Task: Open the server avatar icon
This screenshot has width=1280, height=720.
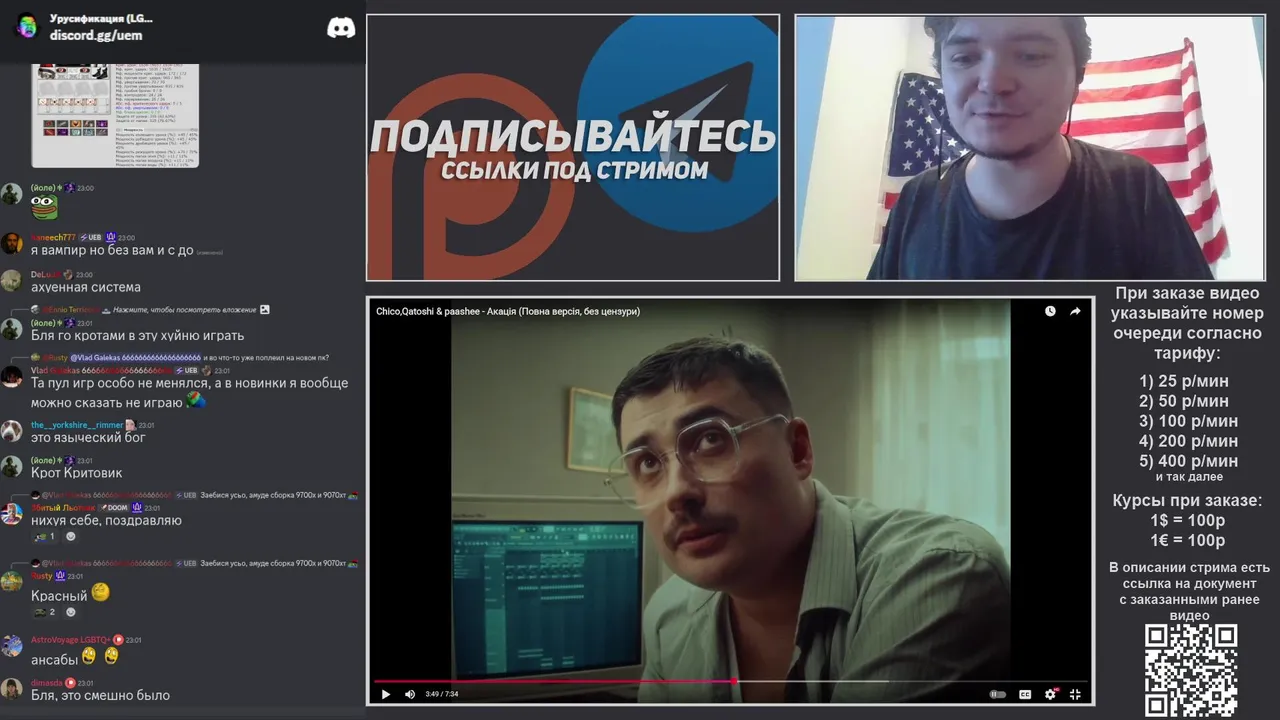Action: click(x=26, y=26)
